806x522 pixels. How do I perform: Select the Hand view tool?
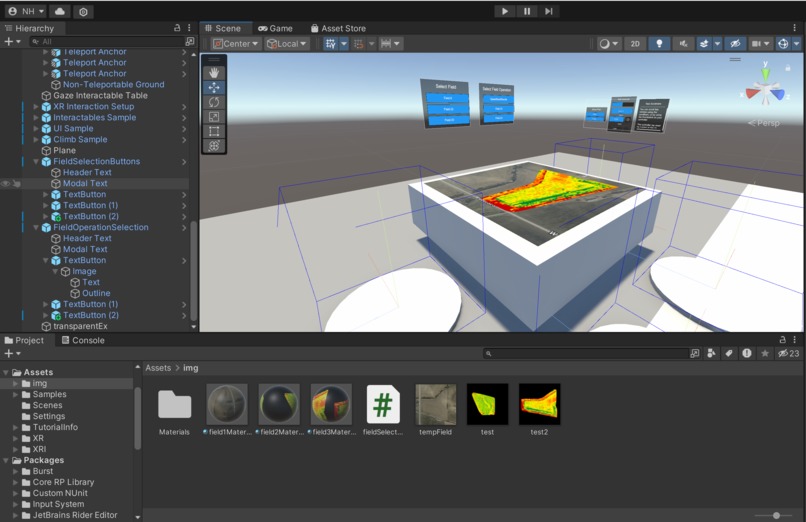[x=214, y=73]
